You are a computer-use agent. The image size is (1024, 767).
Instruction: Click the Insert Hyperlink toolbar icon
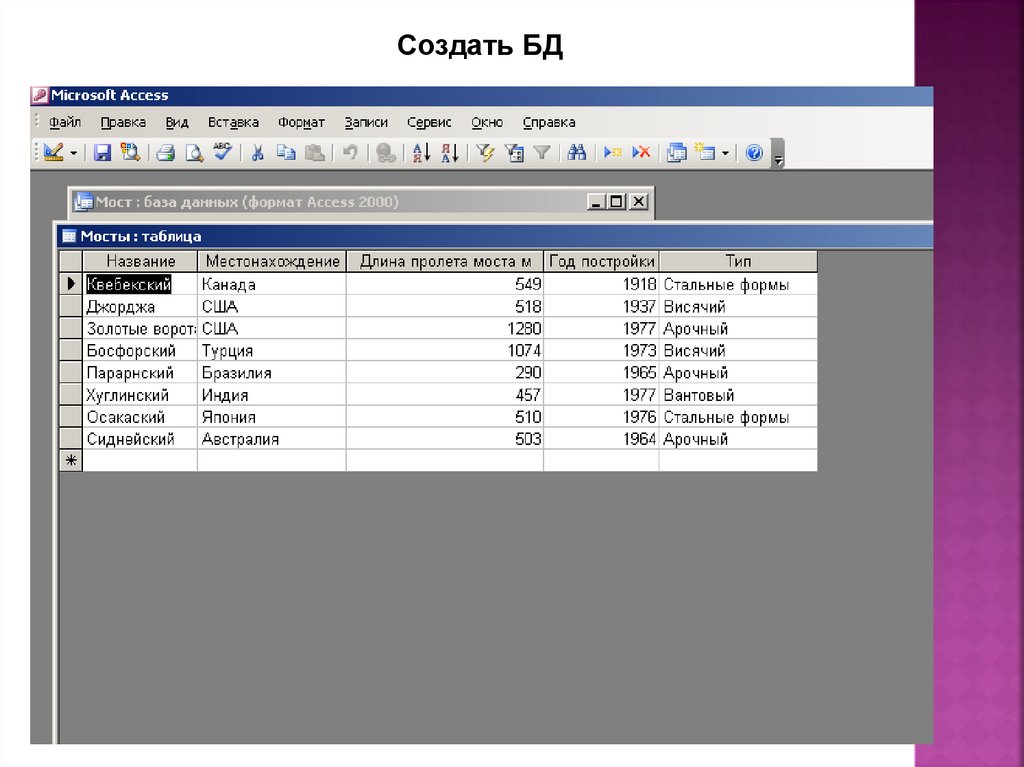[386, 153]
